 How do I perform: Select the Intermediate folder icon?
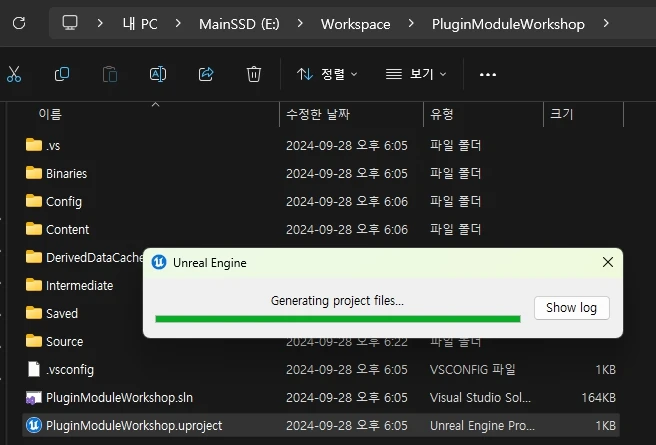point(34,285)
